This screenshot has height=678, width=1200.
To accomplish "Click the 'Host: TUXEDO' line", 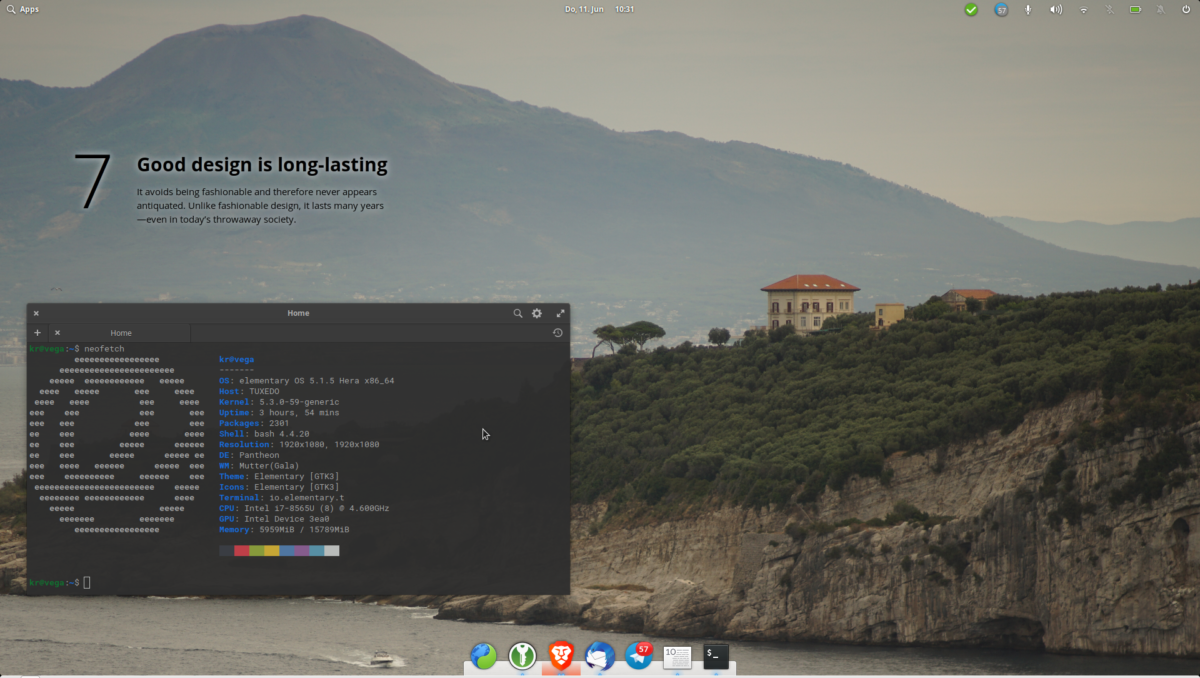I will pyautogui.click(x=249, y=391).
